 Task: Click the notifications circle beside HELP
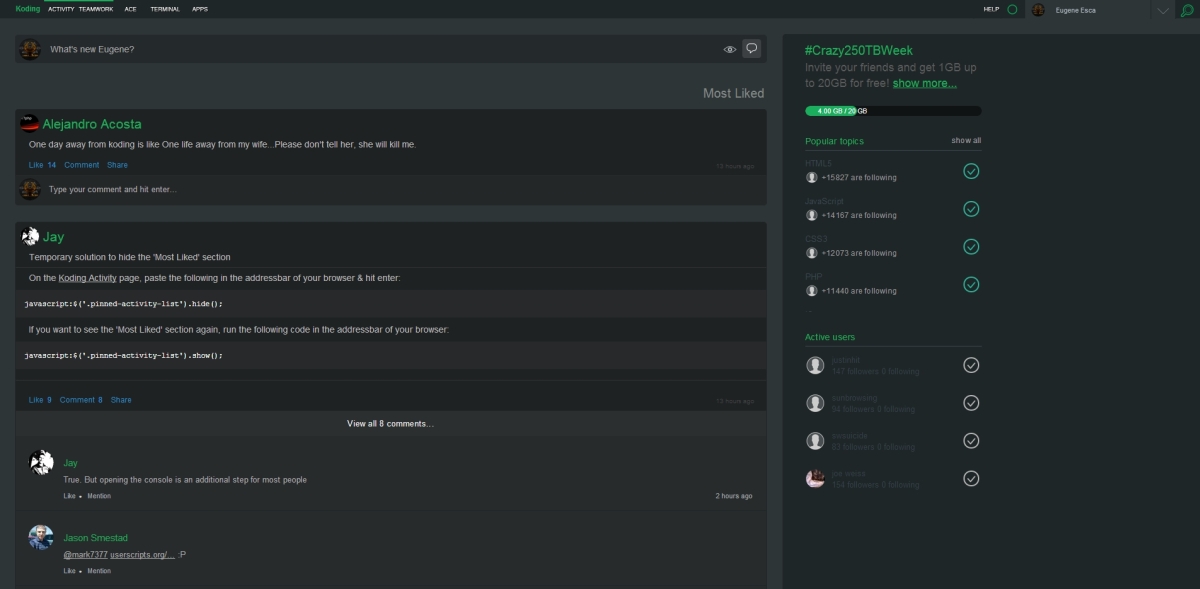point(1011,8)
